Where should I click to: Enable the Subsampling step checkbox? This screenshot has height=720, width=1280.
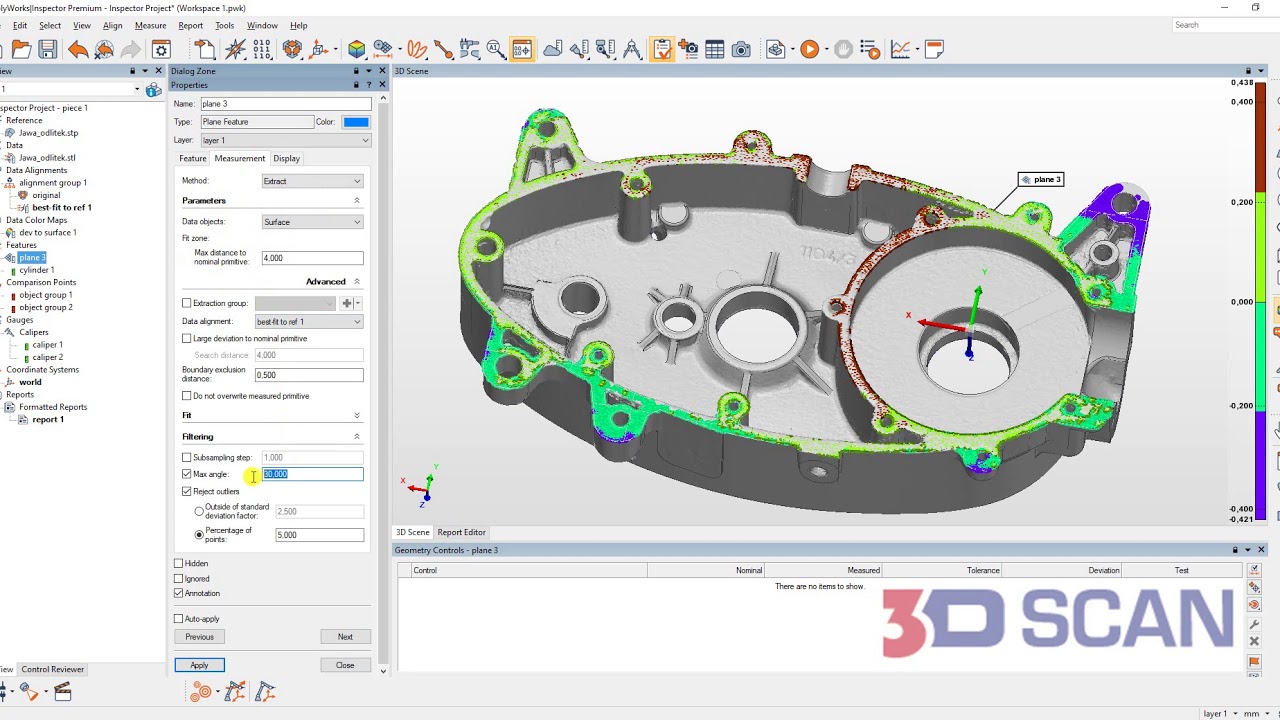coord(187,457)
